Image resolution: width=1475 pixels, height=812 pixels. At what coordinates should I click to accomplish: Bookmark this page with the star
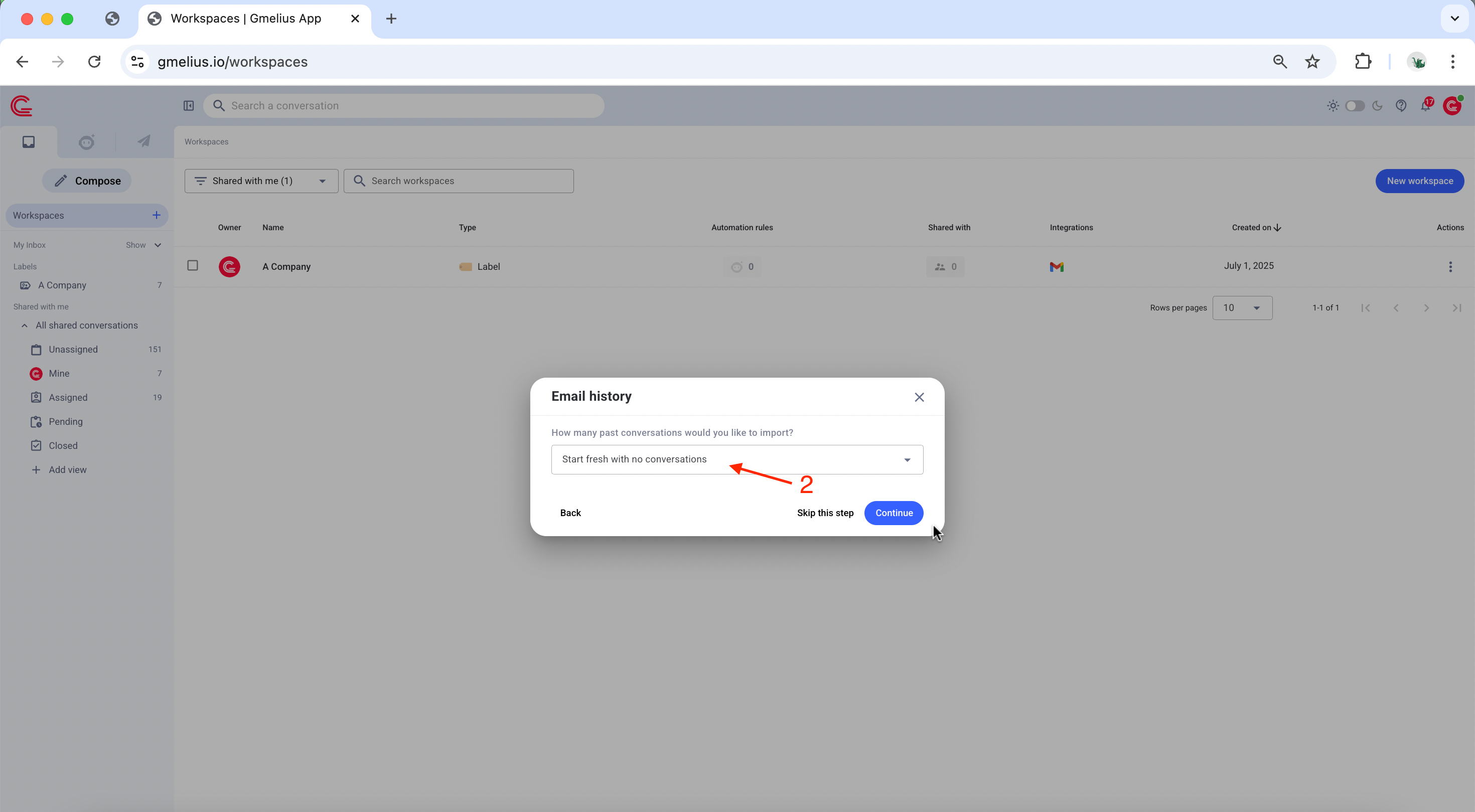1312,62
